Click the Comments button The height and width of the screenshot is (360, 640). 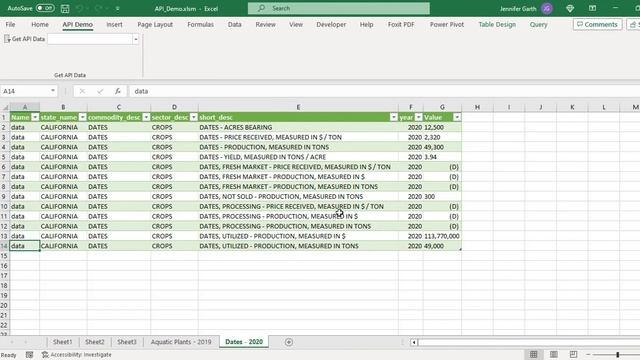click(x=597, y=24)
